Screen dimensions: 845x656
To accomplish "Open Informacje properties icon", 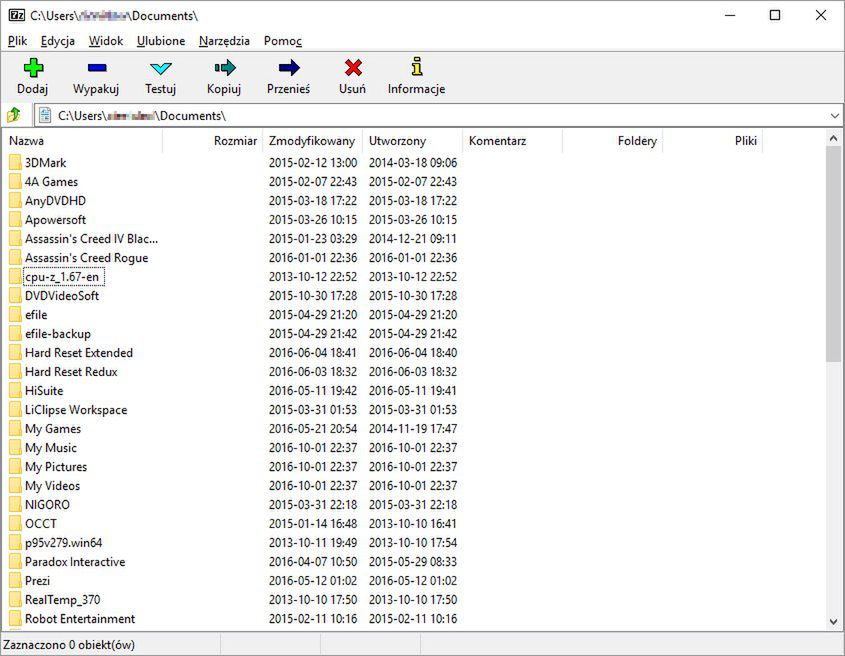I will [417, 67].
